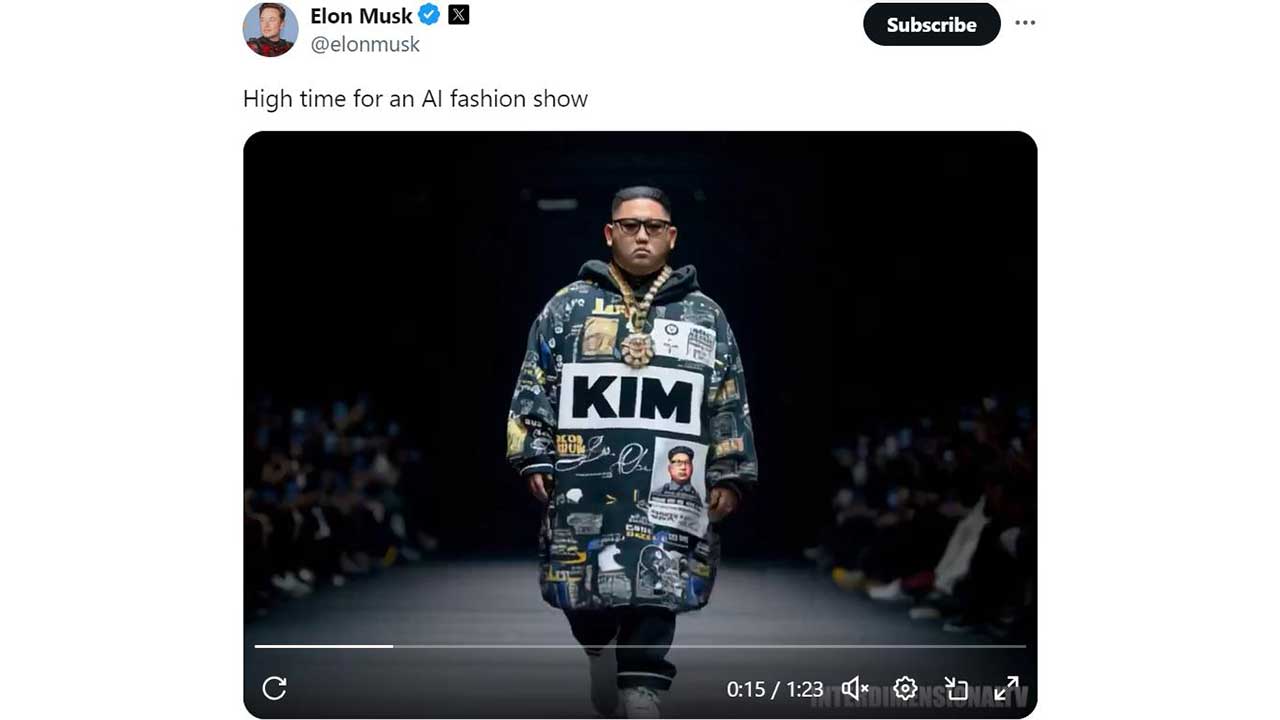
Task: Click the played white portion of the progress bar
Action: [324, 646]
